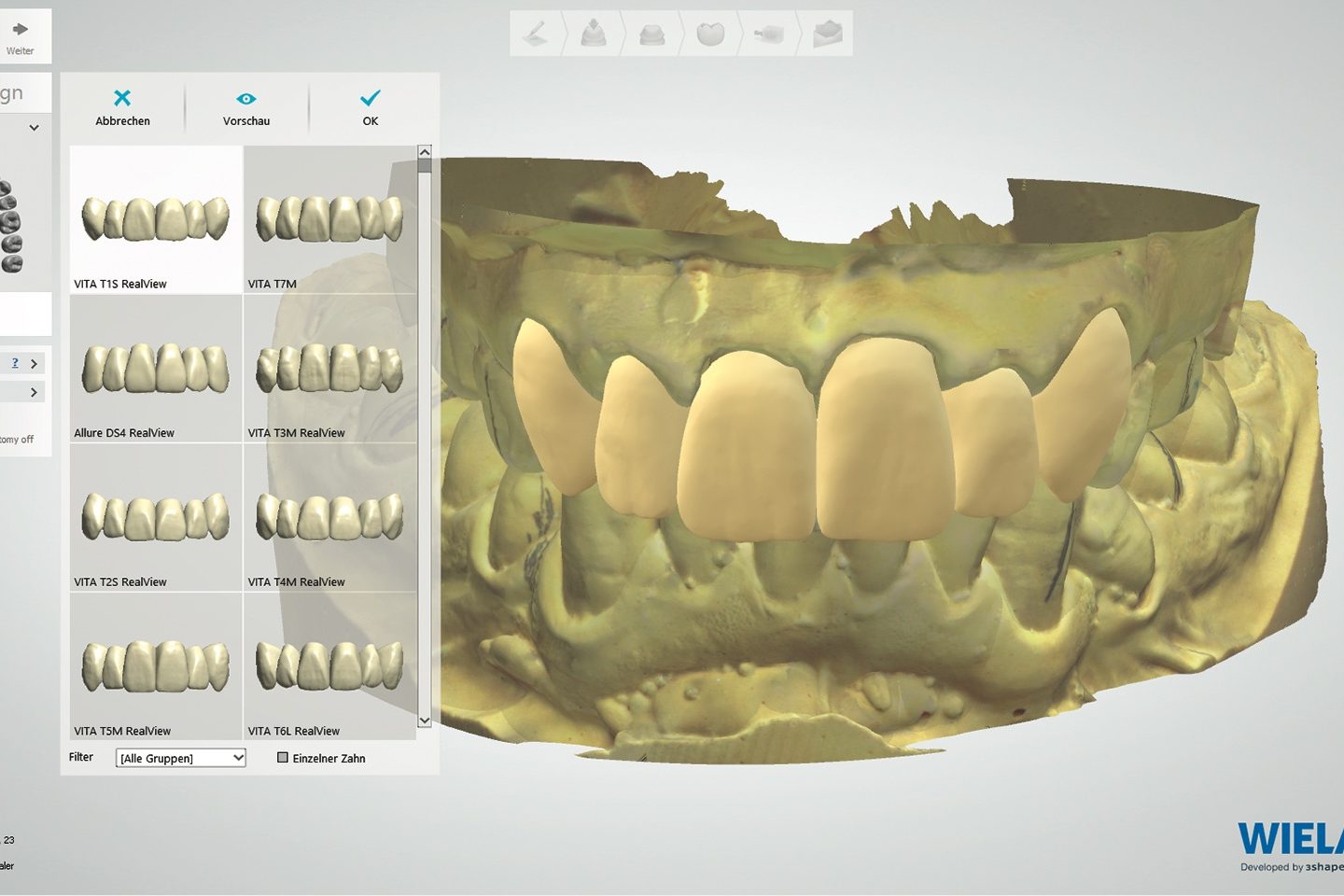Viewport: 1344px width, 896px height.
Task: Select the insertion direction workflow step icon
Action: 594,35
